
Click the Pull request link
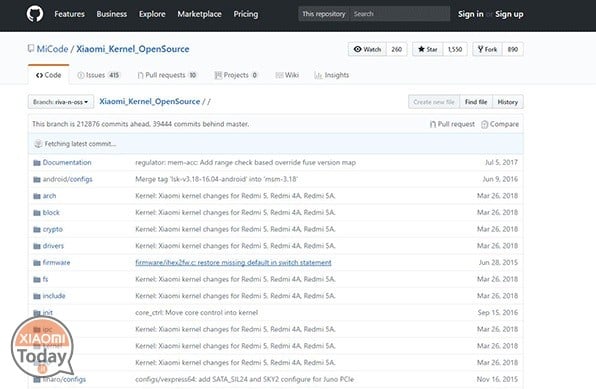click(x=452, y=124)
